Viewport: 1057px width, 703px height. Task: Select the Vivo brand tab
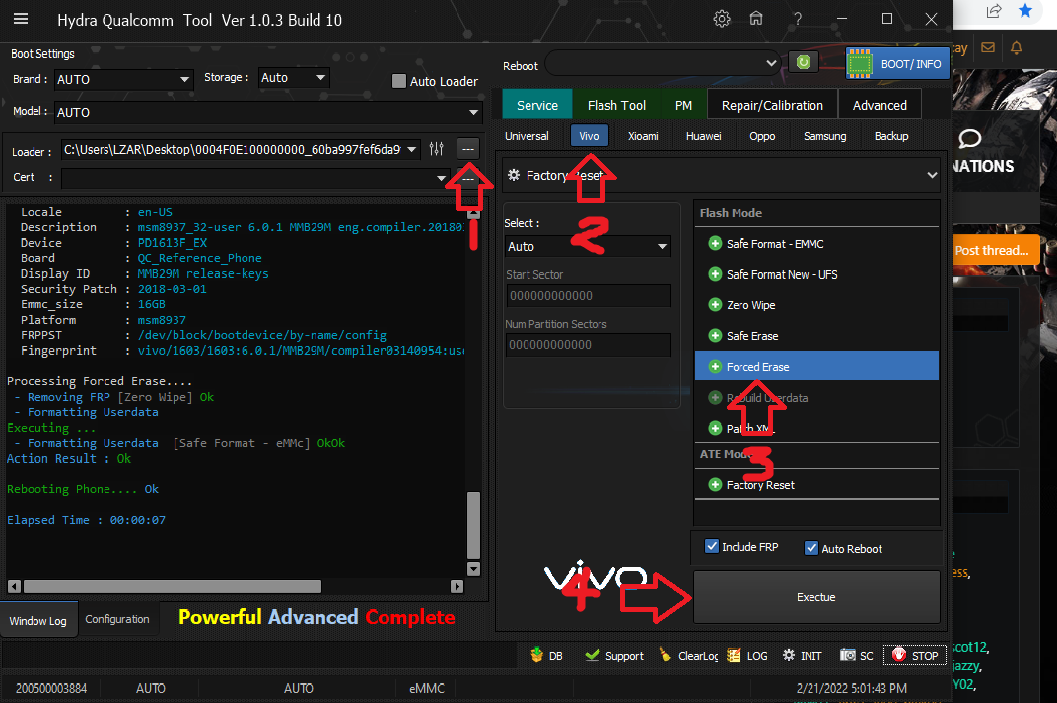point(589,136)
